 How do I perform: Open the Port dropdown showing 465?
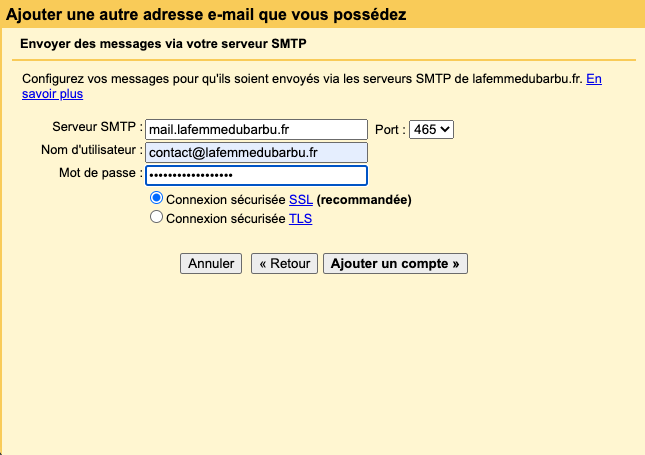pos(431,129)
